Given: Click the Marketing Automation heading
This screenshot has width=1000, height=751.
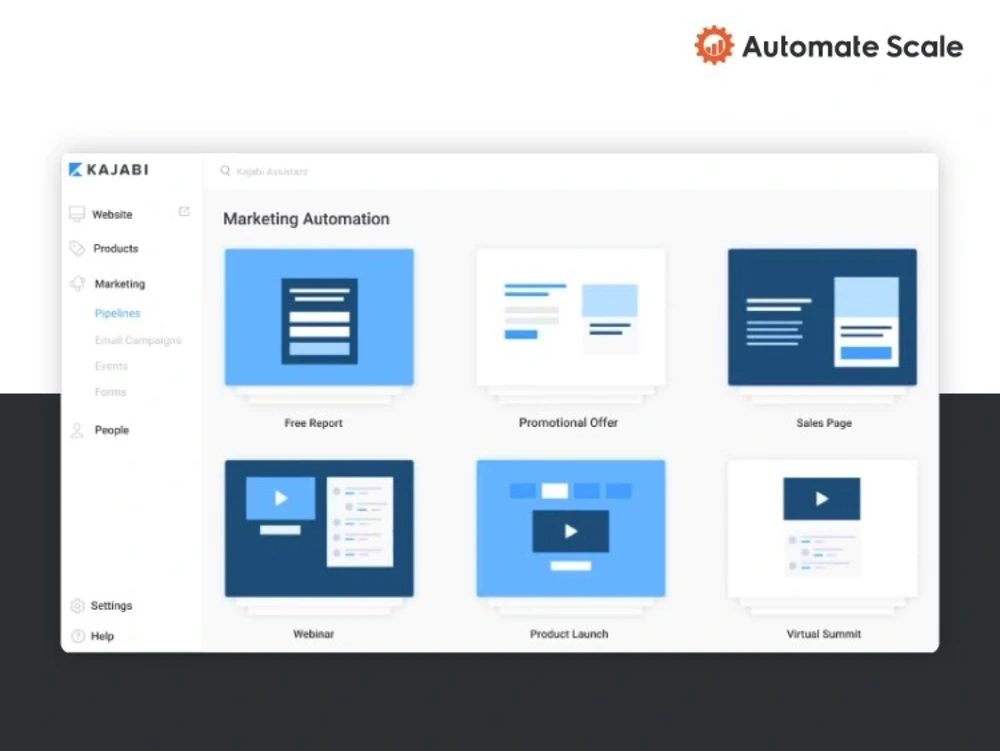Looking at the screenshot, I should (306, 219).
